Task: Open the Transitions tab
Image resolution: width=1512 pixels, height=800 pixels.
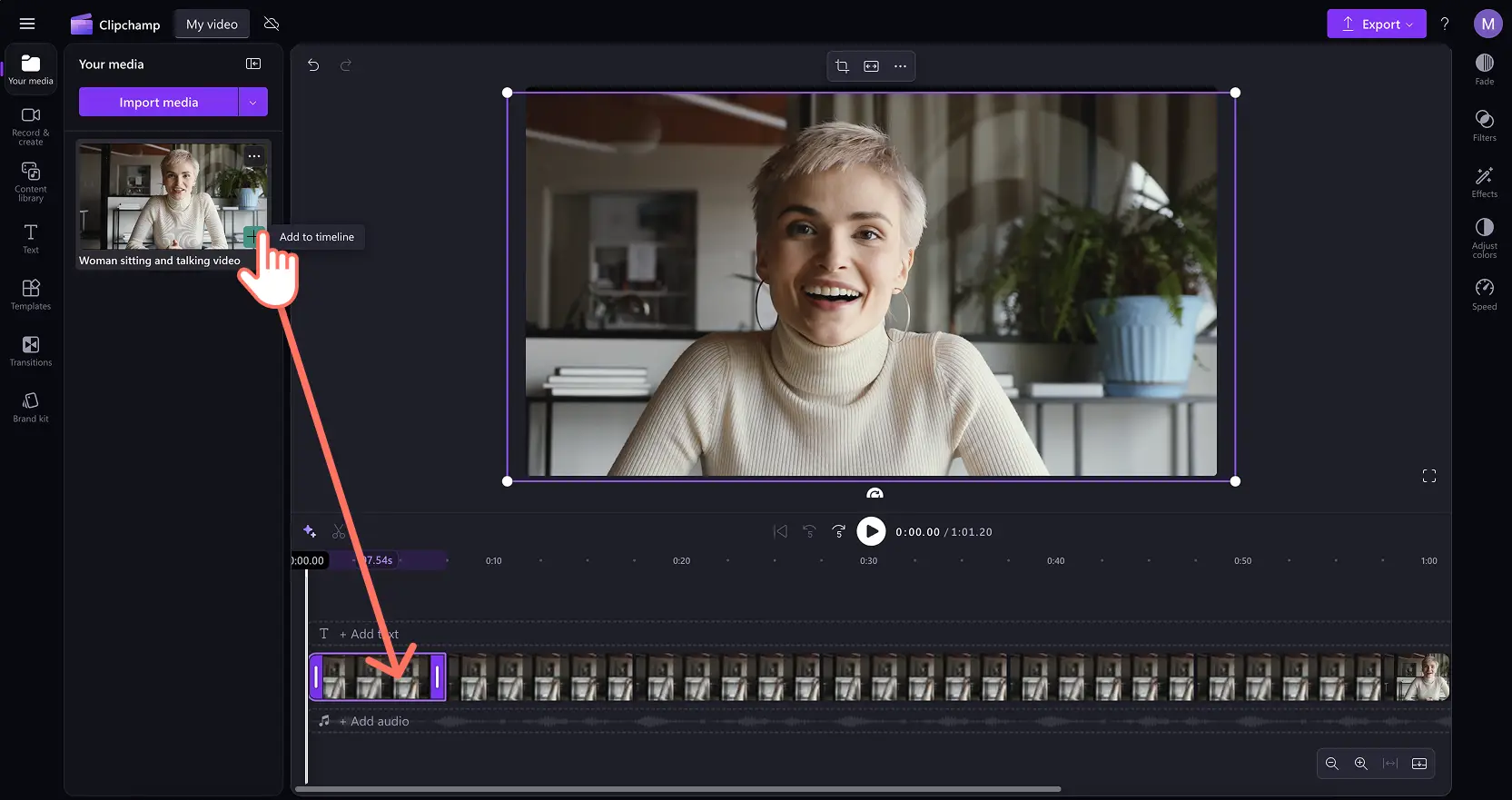Action: 31,351
